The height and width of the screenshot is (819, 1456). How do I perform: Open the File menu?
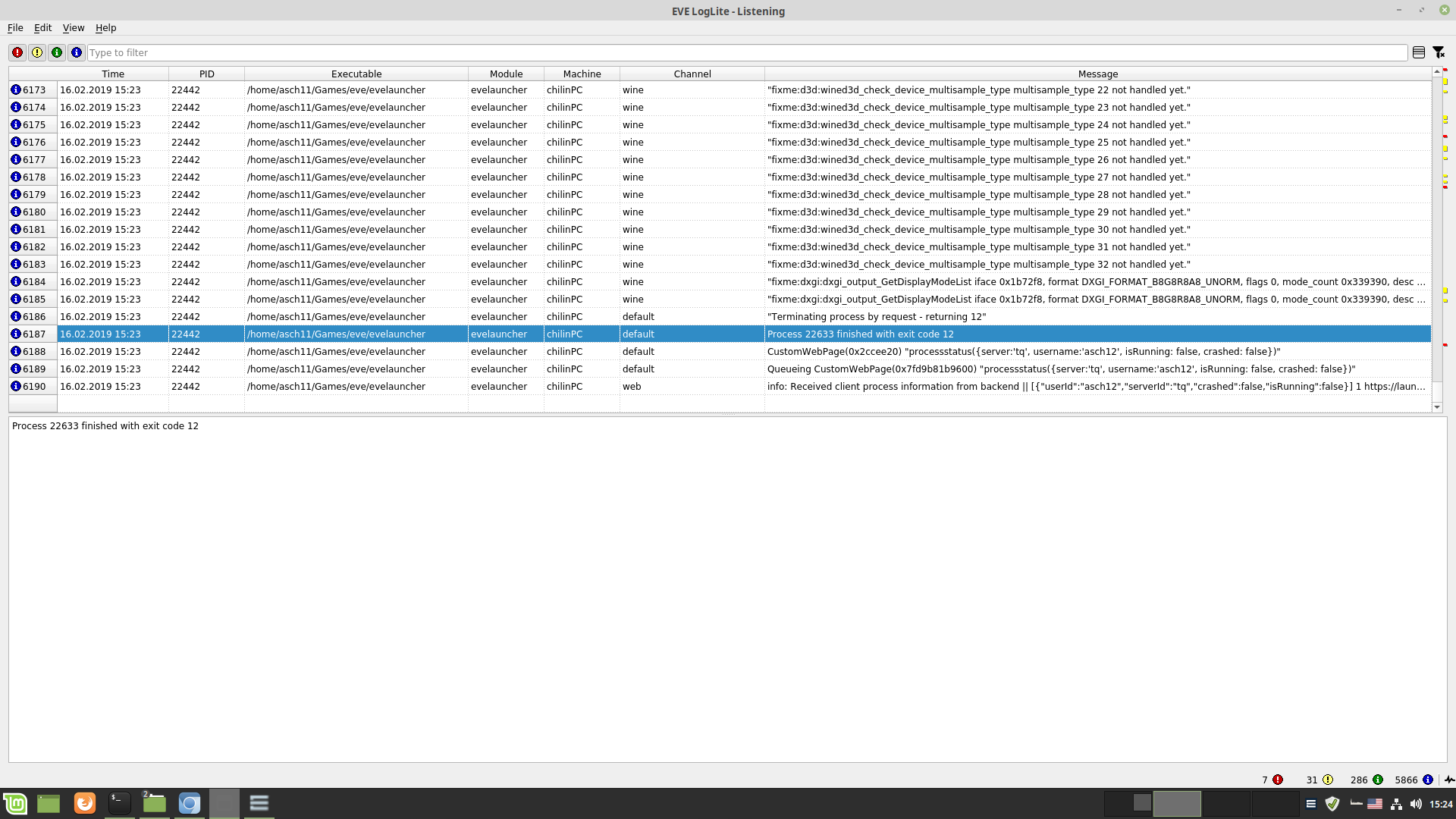[15, 27]
